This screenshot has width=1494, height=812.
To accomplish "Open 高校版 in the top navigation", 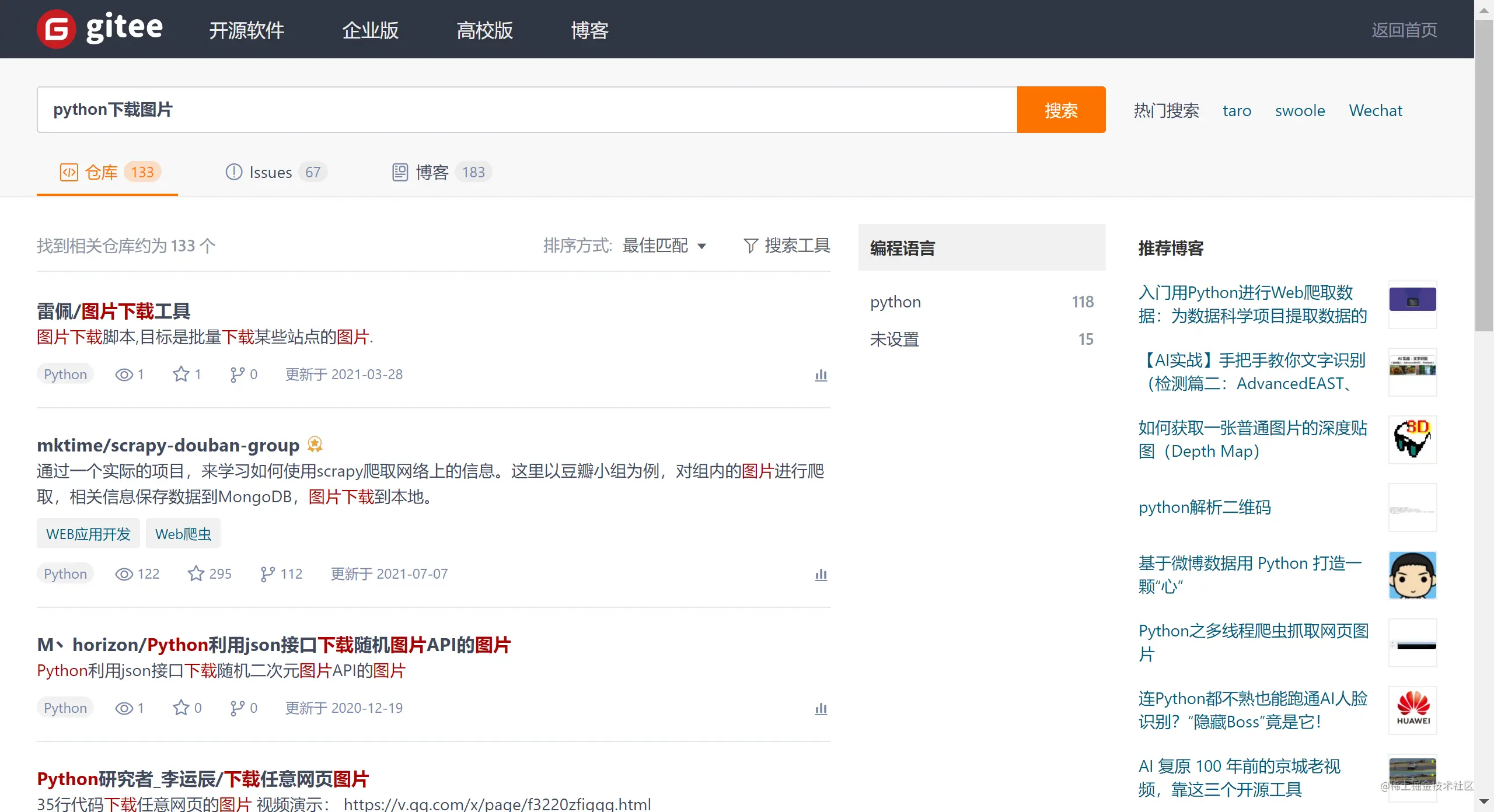I will click(485, 30).
